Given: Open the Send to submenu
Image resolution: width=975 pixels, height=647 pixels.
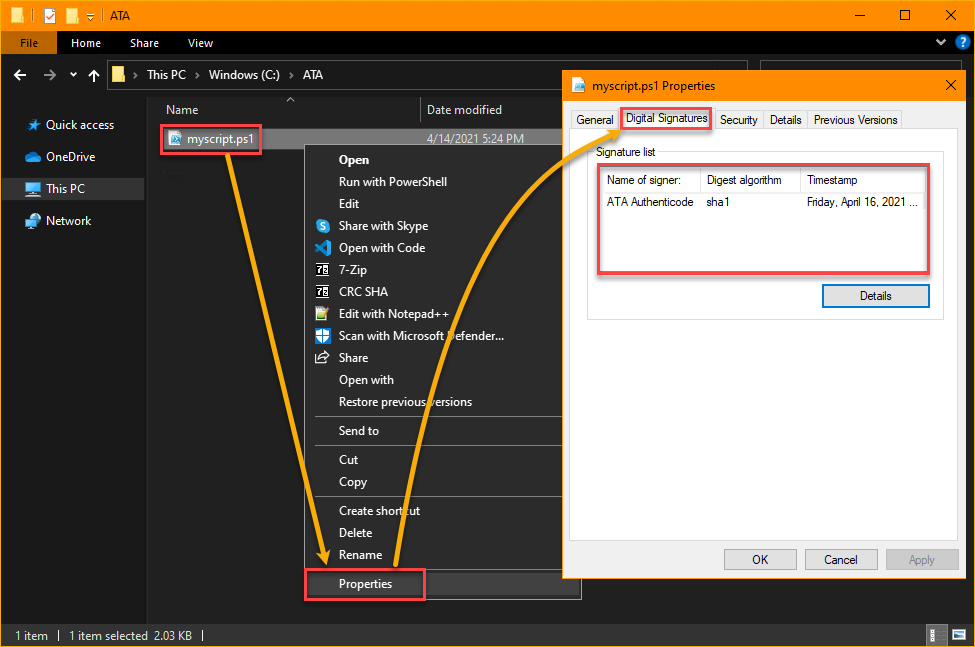Looking at the screenshot, I should click(x=359, y=431).
